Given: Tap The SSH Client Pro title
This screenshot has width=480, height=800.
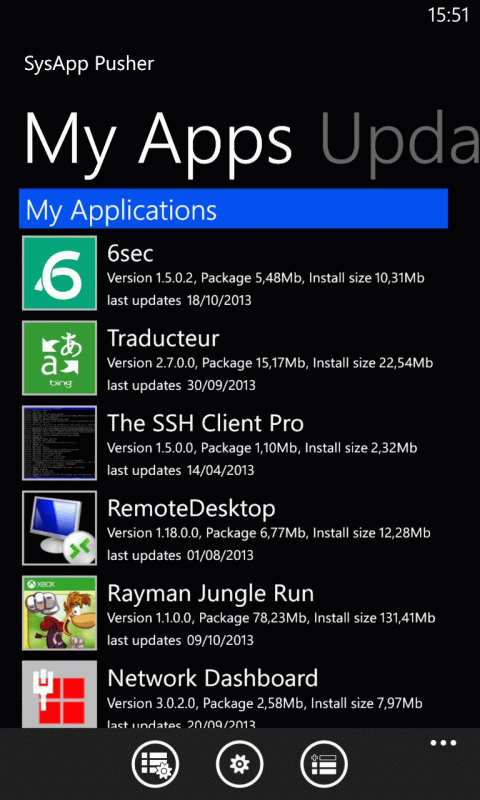Looking at the screenshot, I should tap(206, 423).
